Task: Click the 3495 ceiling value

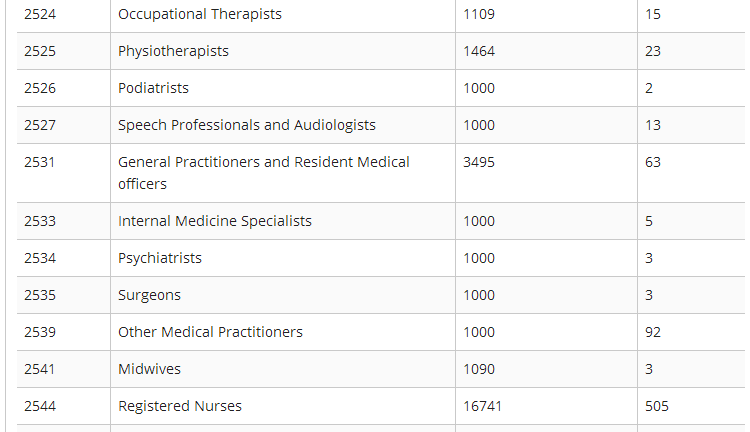Action: point(479,162)
